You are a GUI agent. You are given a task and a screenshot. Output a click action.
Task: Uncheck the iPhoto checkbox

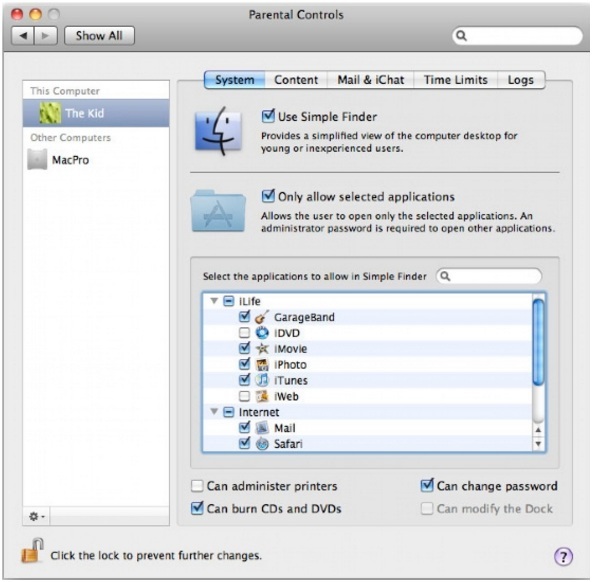point(245,364)
